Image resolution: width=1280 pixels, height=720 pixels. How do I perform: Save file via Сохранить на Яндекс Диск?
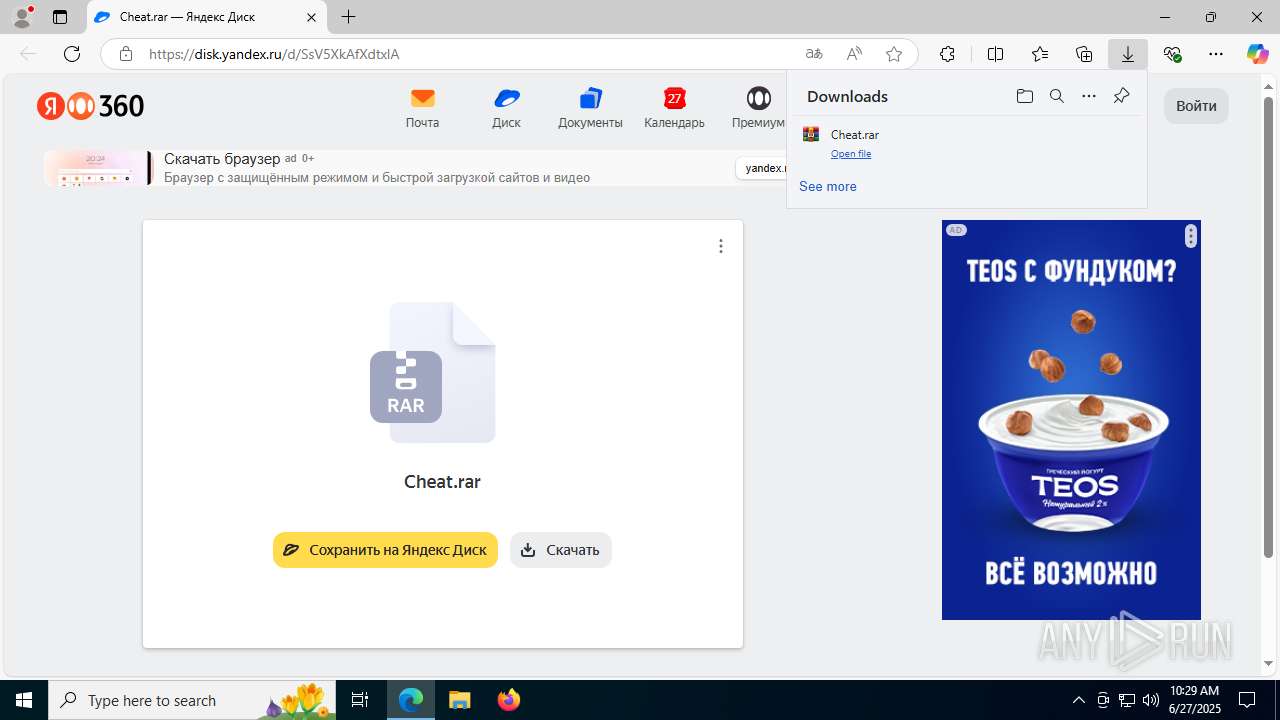[x=385, y=550]
